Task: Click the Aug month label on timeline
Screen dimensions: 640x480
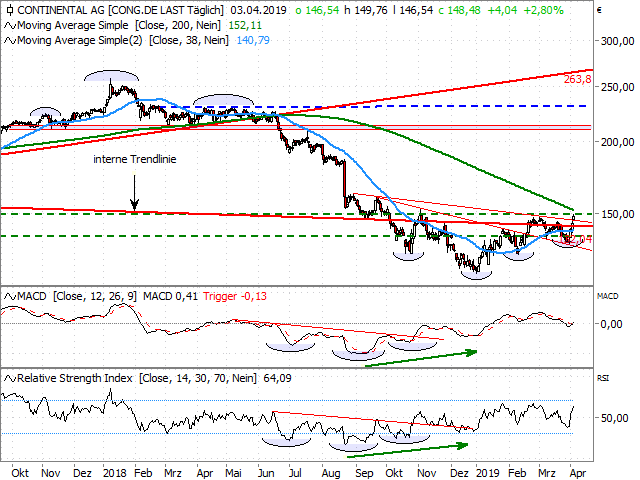Action: 331,473
